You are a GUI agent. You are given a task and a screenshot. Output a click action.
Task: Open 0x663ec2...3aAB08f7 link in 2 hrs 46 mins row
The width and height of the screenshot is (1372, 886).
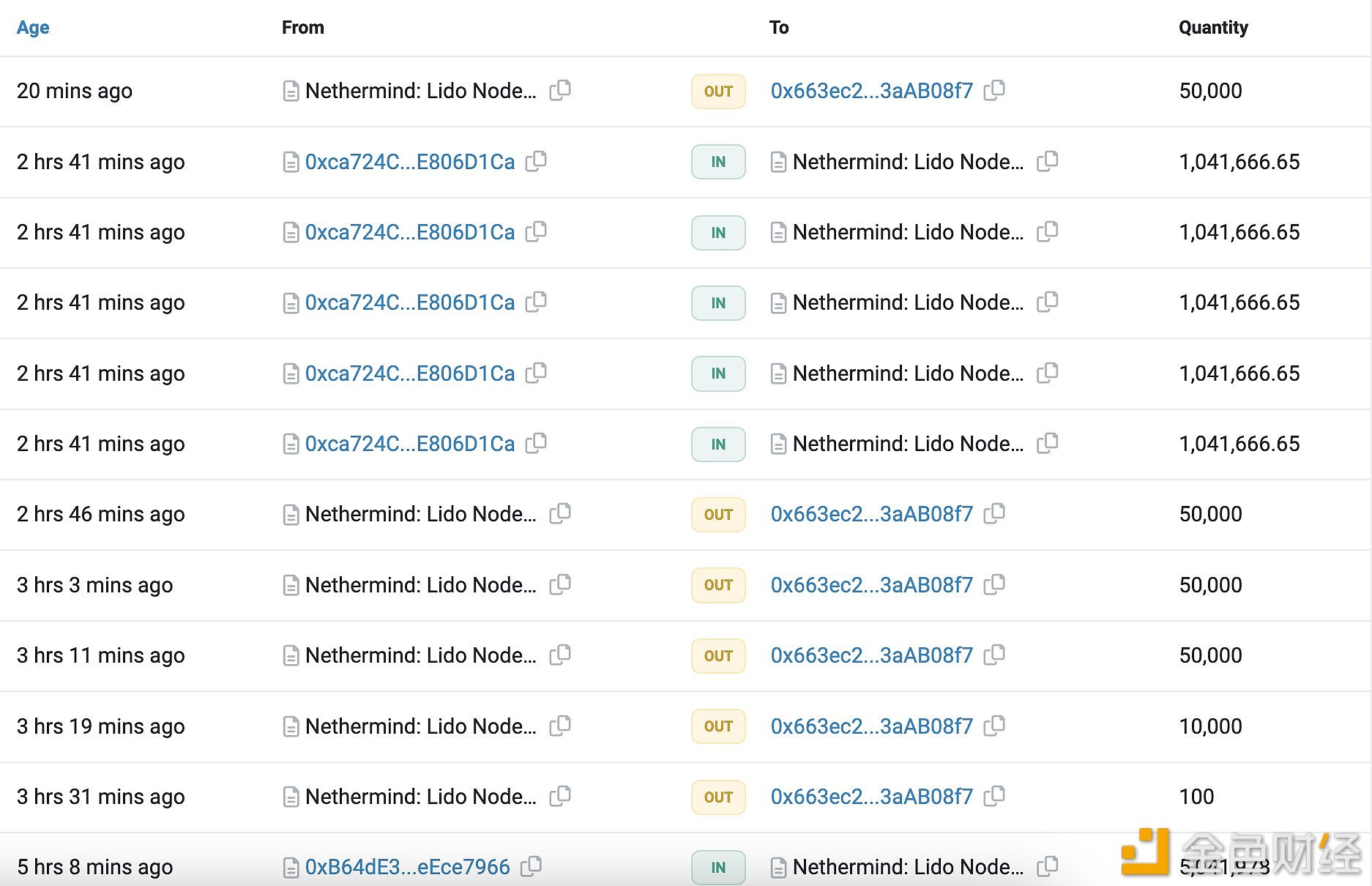[871, 514]
